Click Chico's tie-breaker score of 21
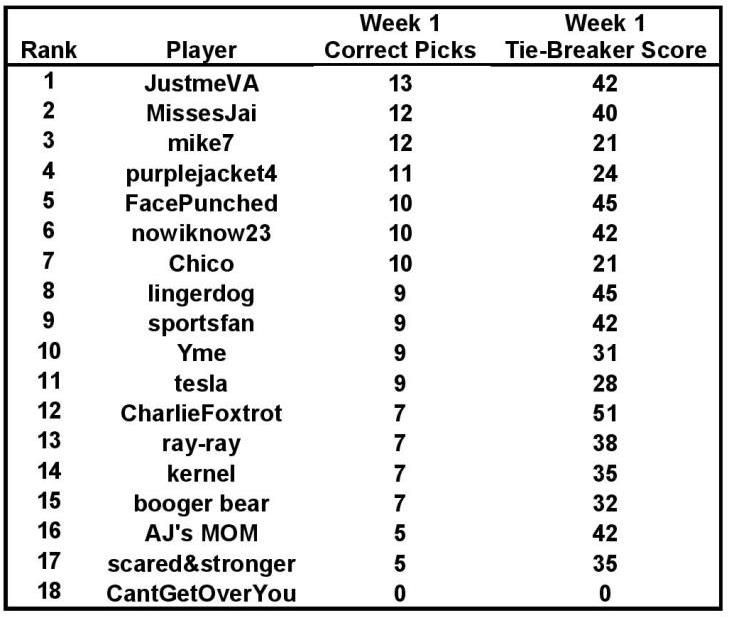This screenshot has height=619, width=729. (x=605, y=264)
